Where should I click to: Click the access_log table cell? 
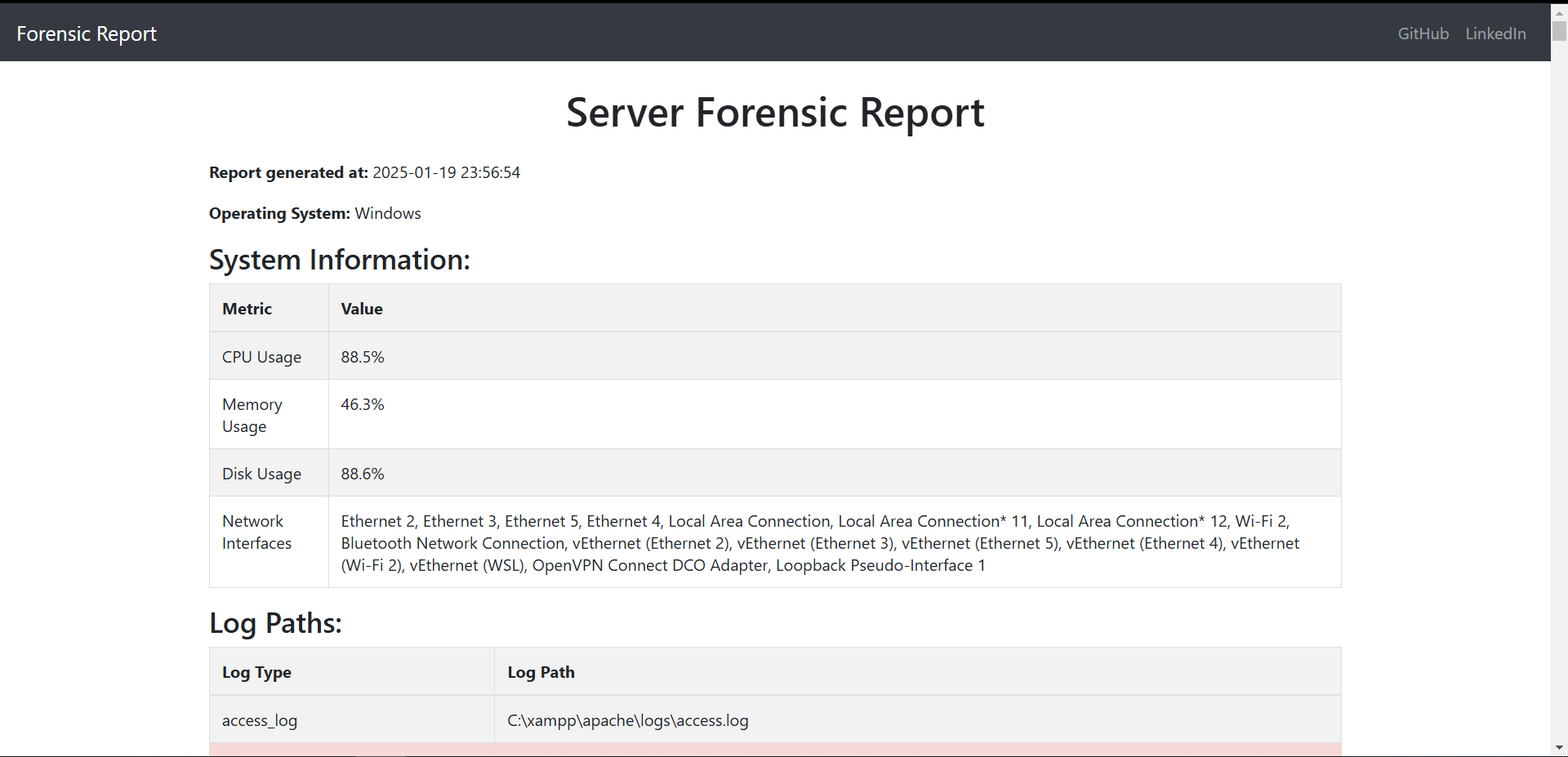pos(260,720)
